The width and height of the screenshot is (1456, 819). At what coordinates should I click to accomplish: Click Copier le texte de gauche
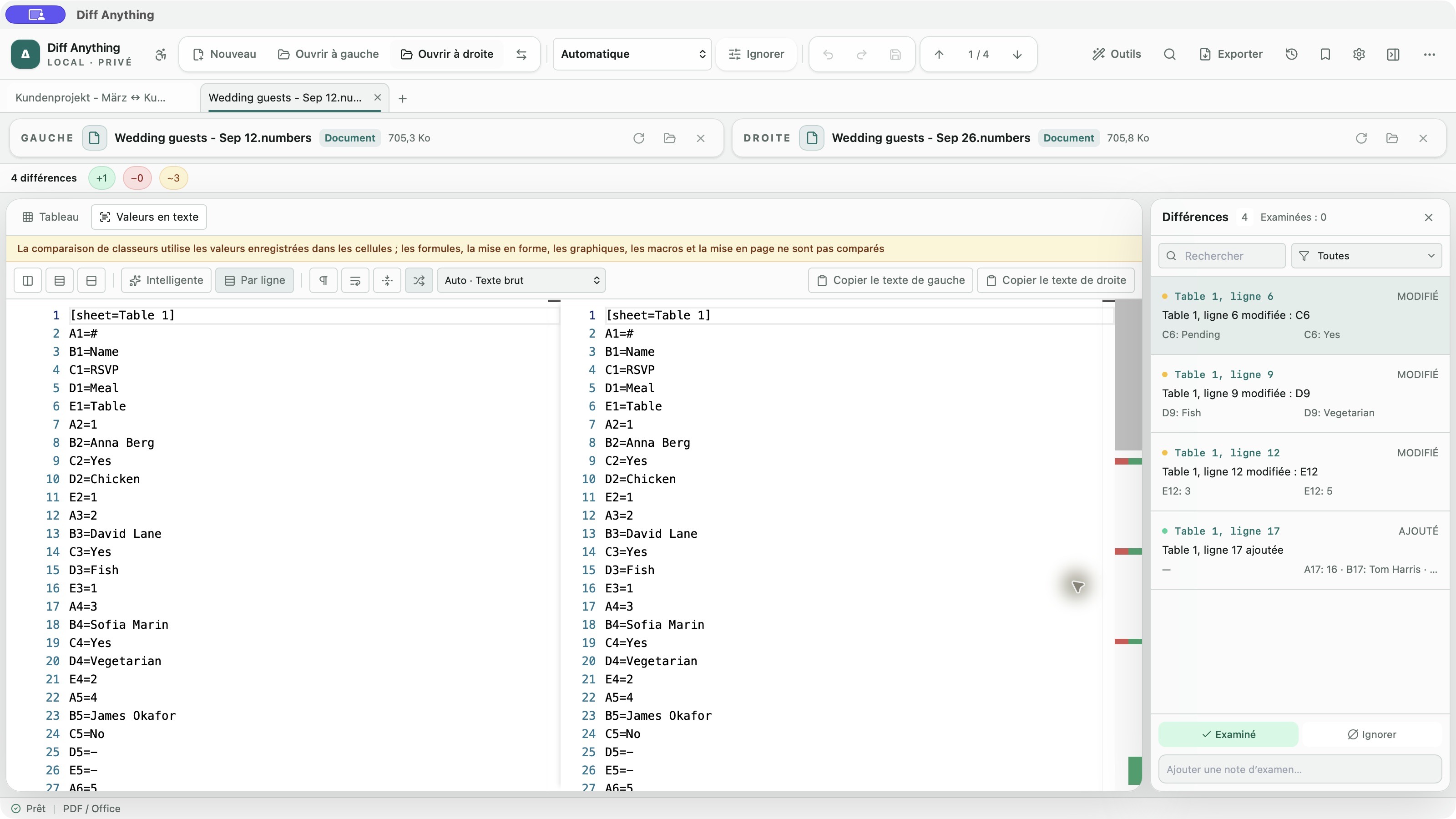pyautogui.click(x=891, y=280)
